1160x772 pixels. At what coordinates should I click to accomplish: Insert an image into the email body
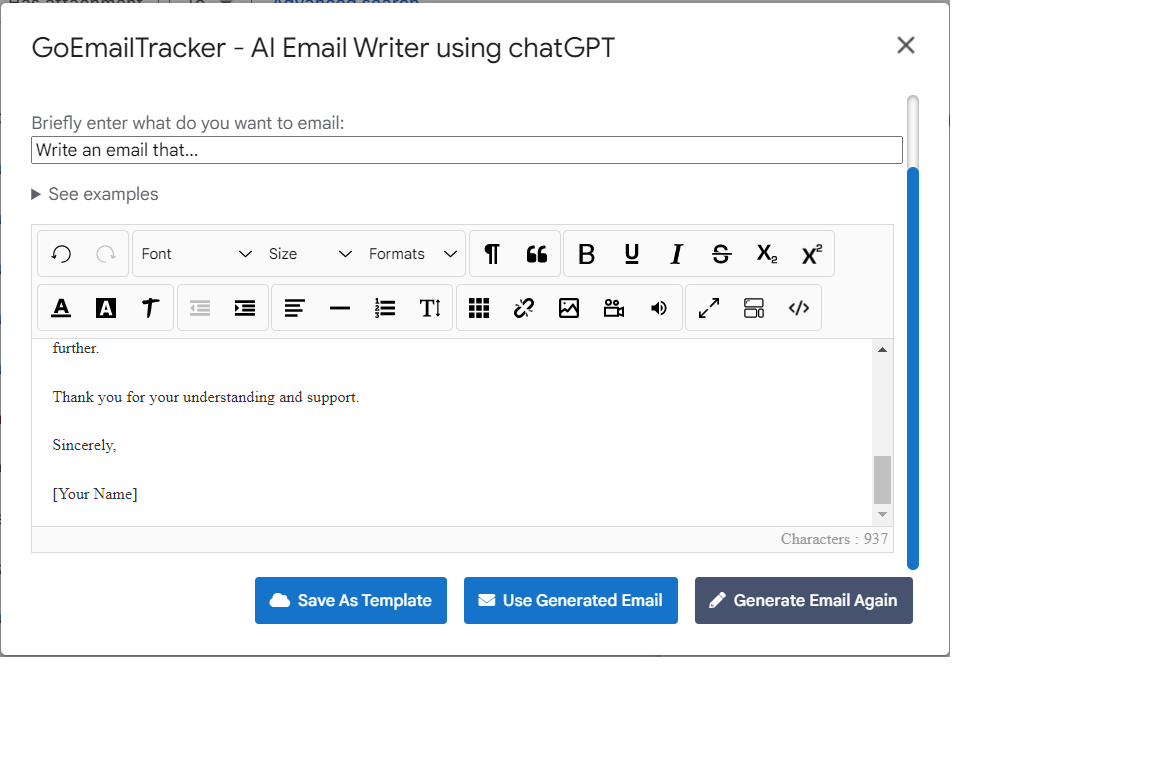point(568,307)
